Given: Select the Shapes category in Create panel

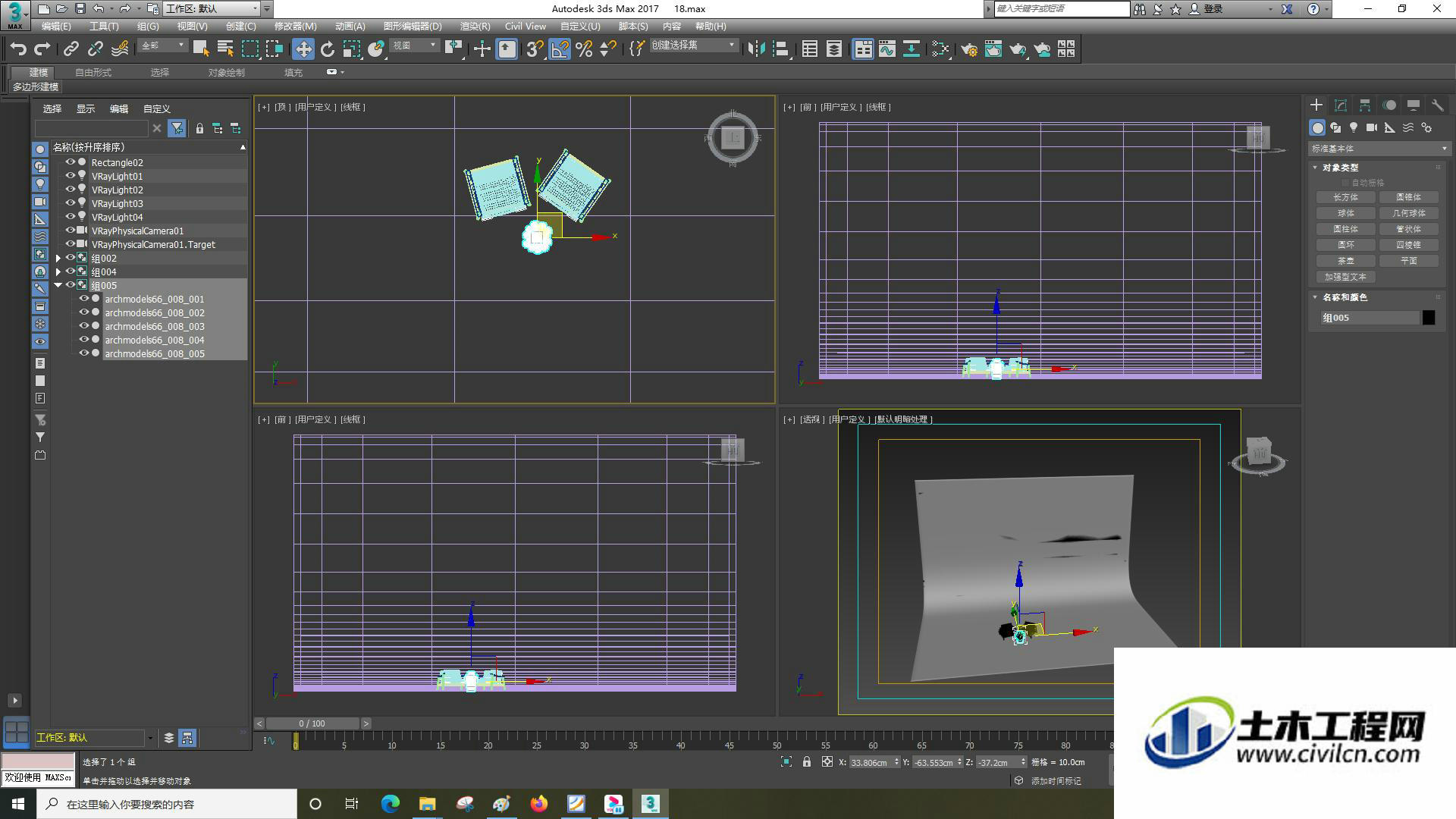Looking at the screenshot, I should click(x=1335, y=127).
